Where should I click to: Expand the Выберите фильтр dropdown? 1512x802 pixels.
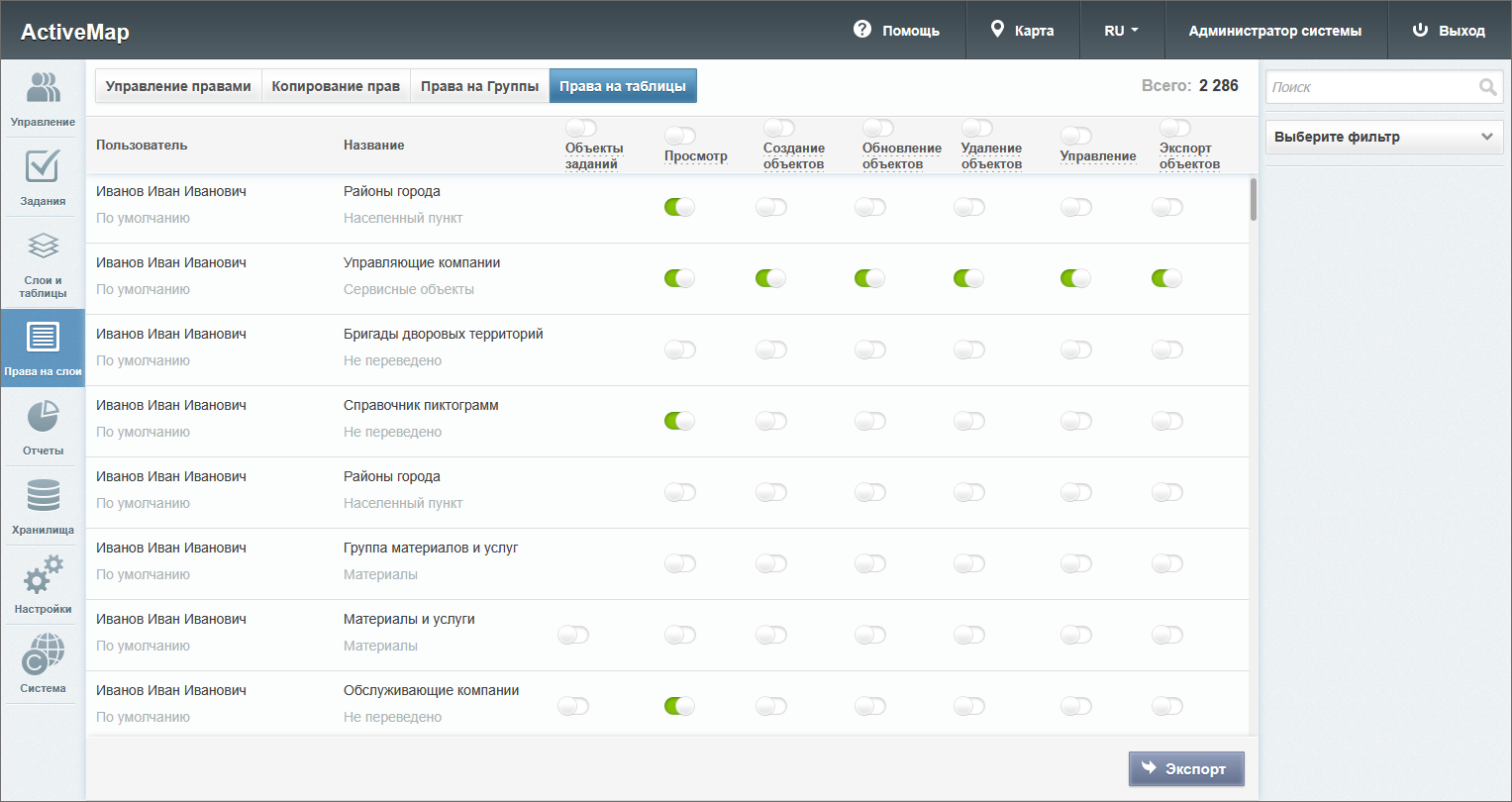[x=1383, y=137]
